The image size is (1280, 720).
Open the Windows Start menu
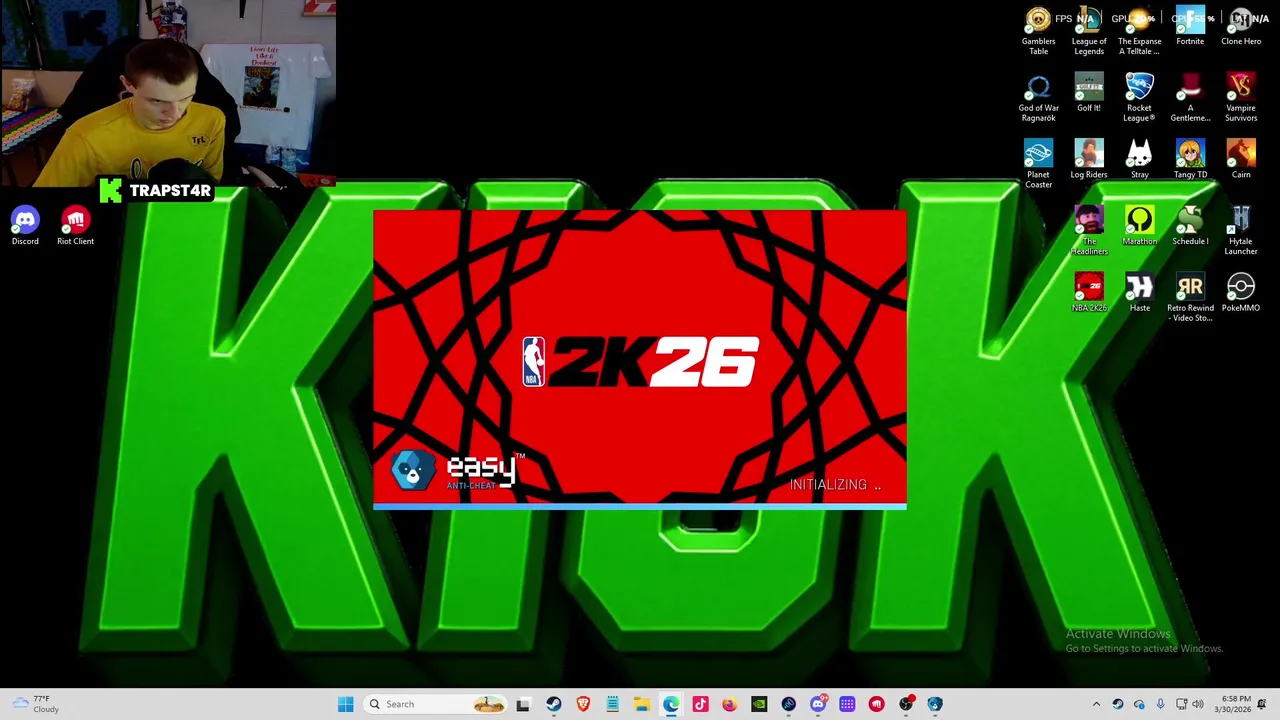pyautogui.click(x=345, y=704)
